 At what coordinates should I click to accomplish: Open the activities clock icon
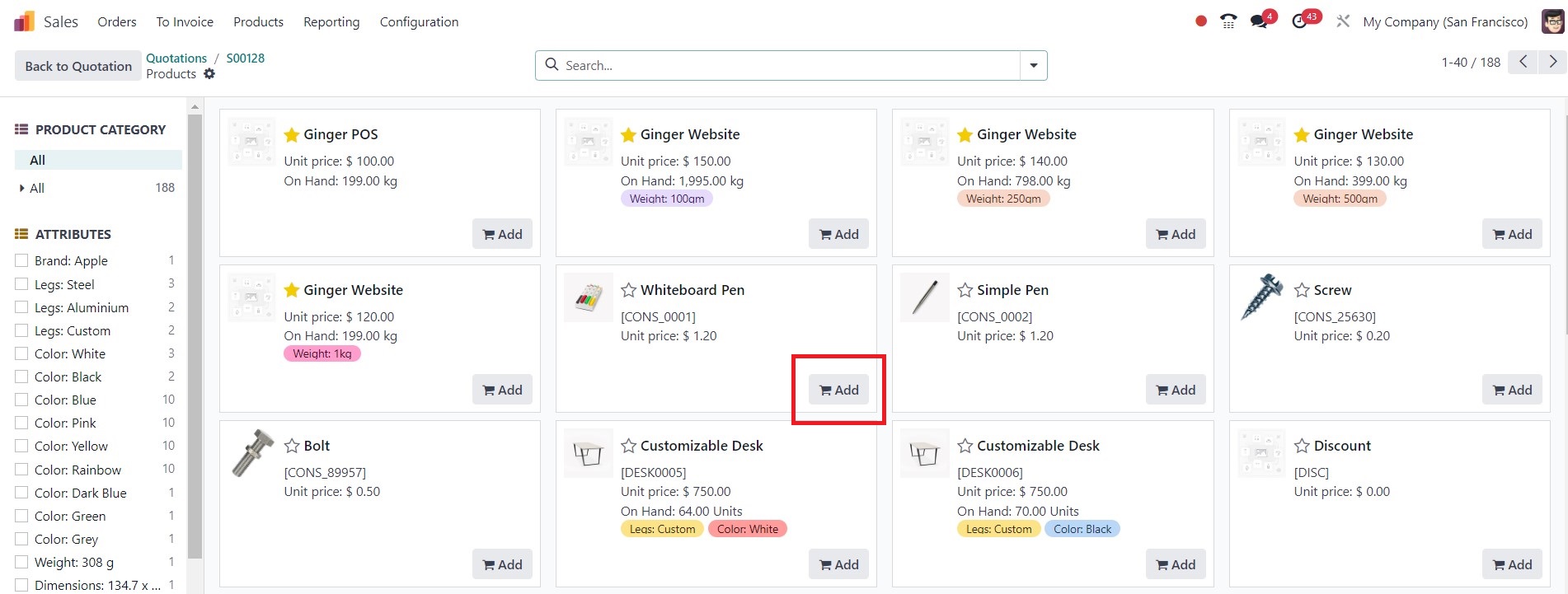(x=1300, y=21)
